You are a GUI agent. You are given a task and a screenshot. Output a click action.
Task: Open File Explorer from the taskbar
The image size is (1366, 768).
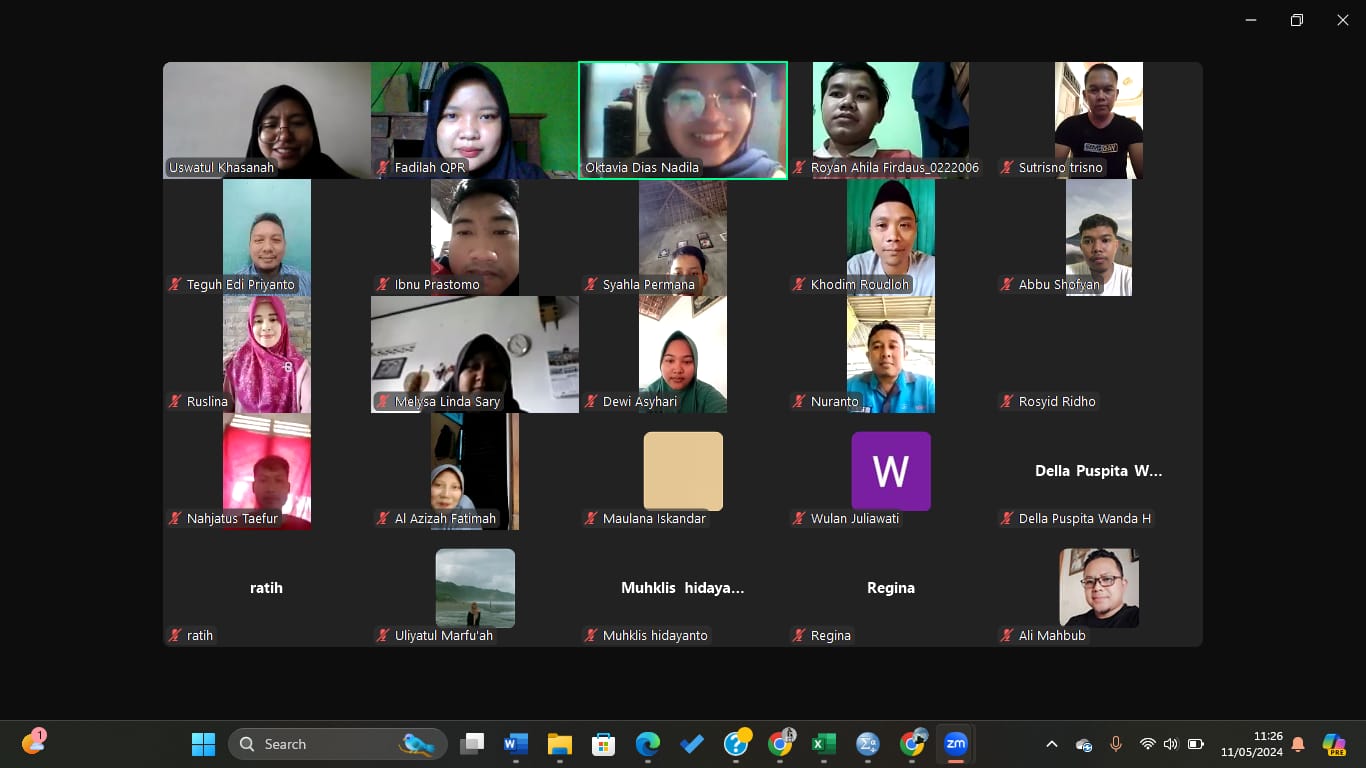pos(560,744)
